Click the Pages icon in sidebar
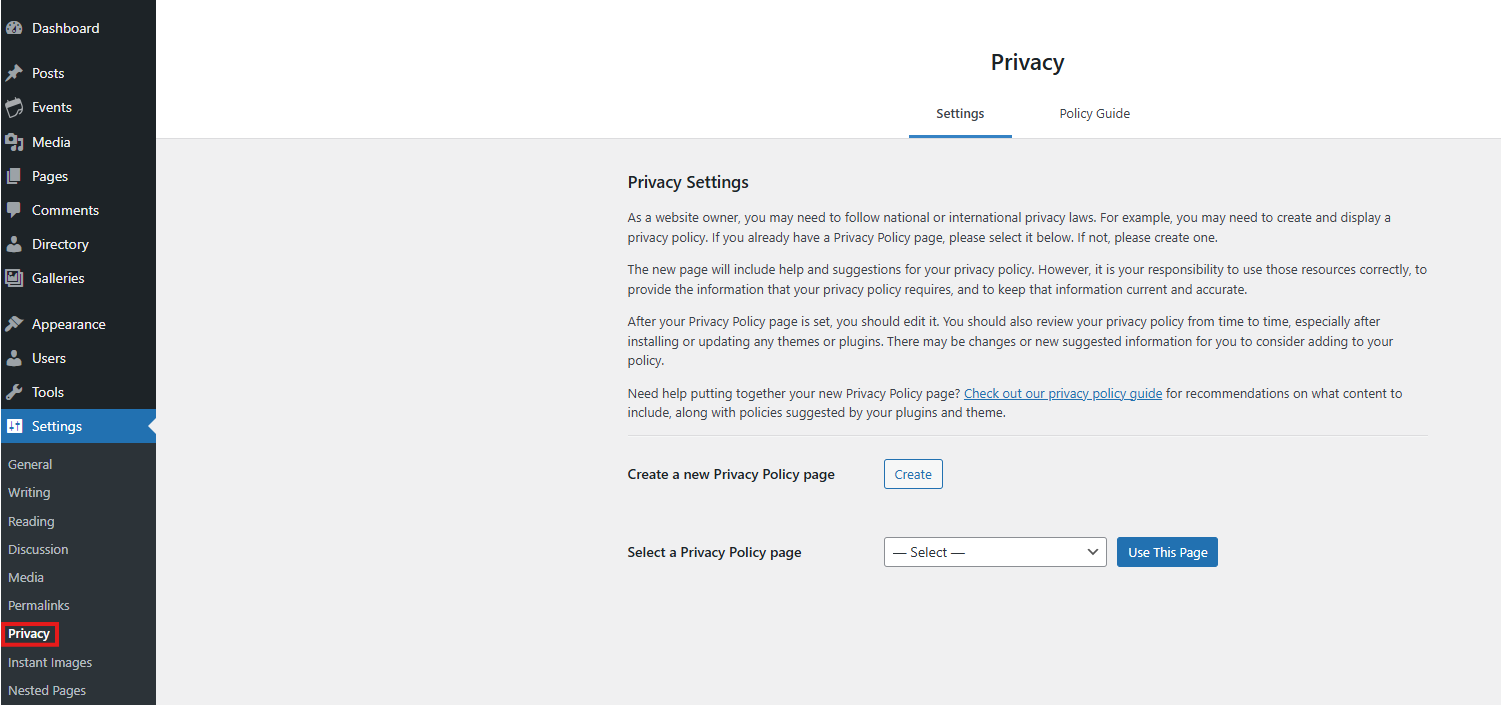Viewport: 1501px width, 705px height. [x=14, y=176]
